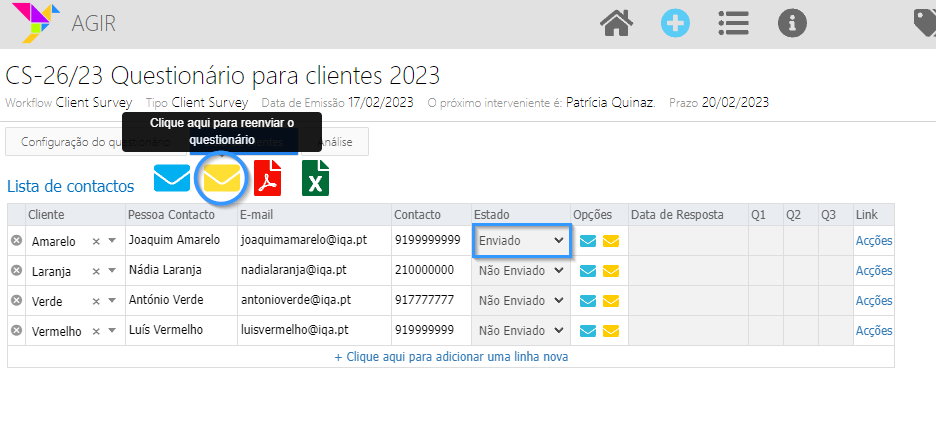Delete the Verde contact row
936x428 pixels.
17,300
